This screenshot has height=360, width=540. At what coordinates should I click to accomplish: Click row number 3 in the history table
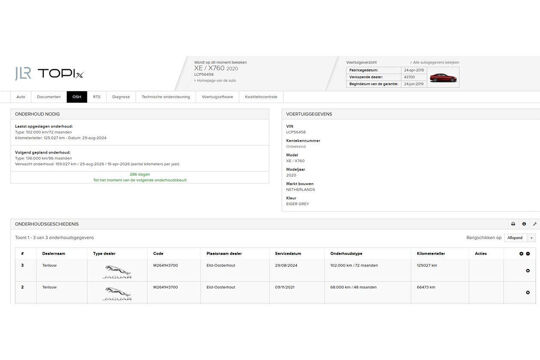pyautogui.click(x=23, y=266)
